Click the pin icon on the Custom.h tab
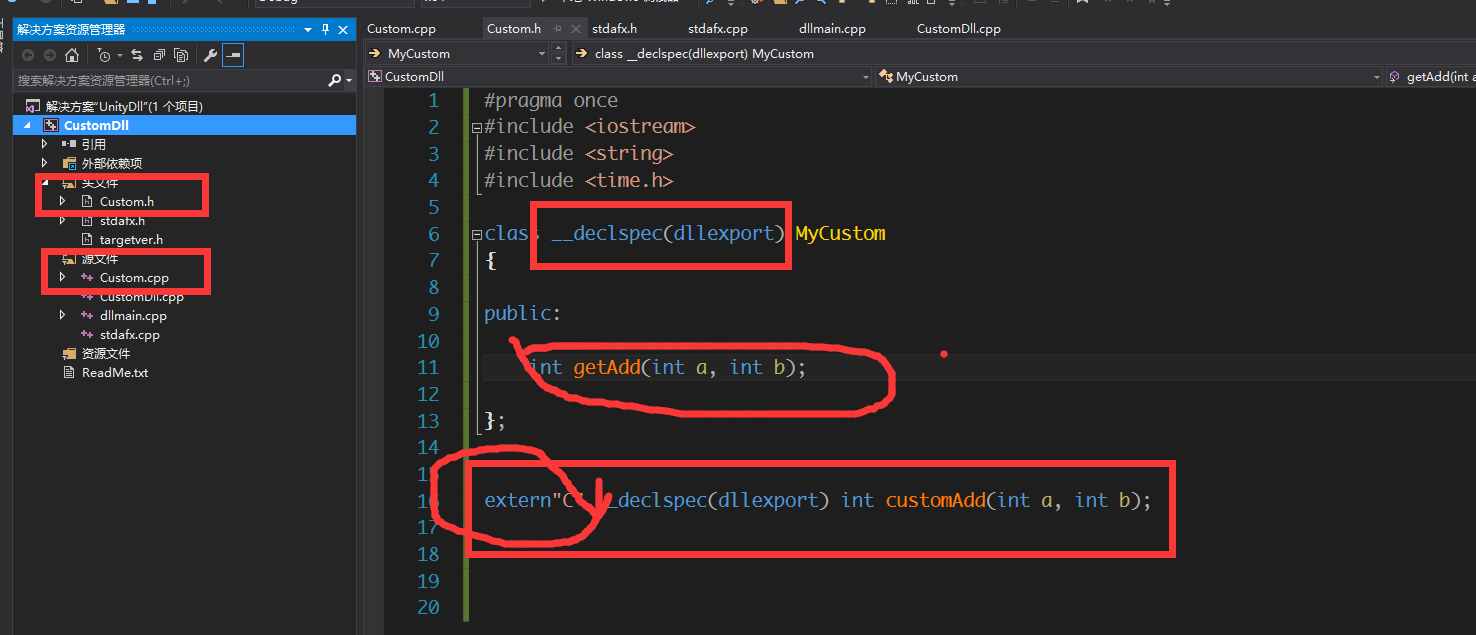Screen dimensions: 1476x635 point(558,29)
